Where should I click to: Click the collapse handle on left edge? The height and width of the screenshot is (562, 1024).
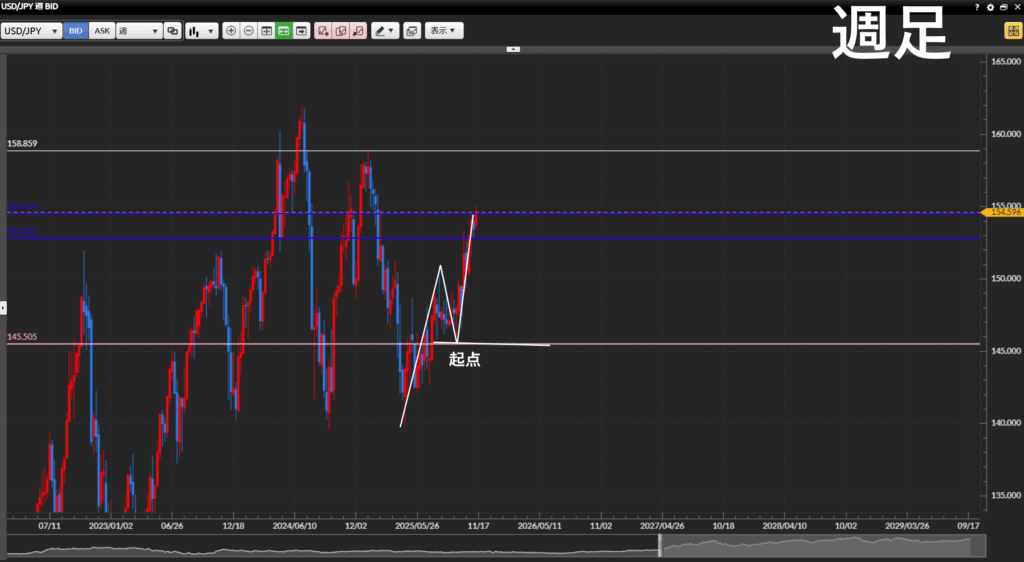click(4, 307)
